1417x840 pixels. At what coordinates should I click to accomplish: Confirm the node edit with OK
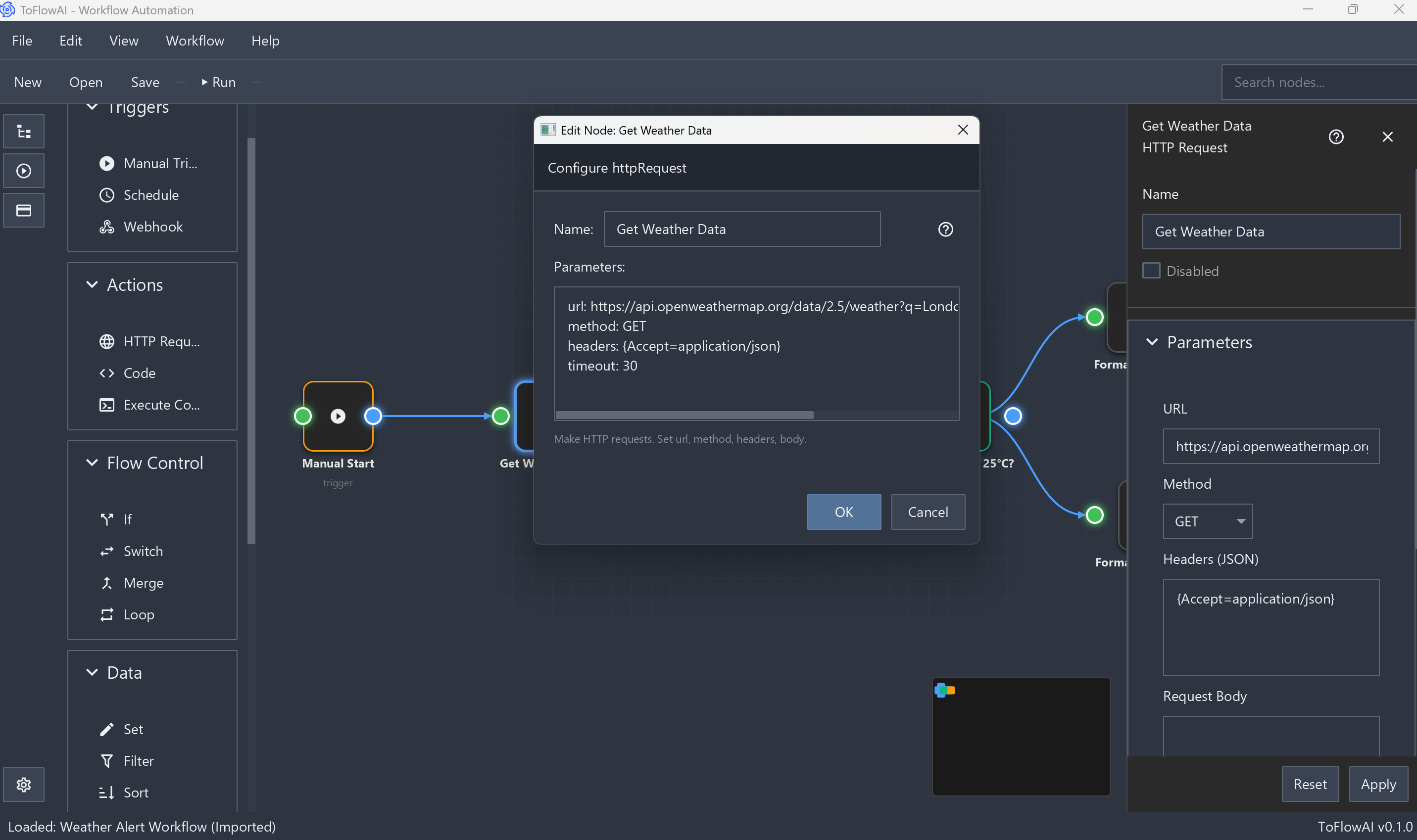(843, 512)
